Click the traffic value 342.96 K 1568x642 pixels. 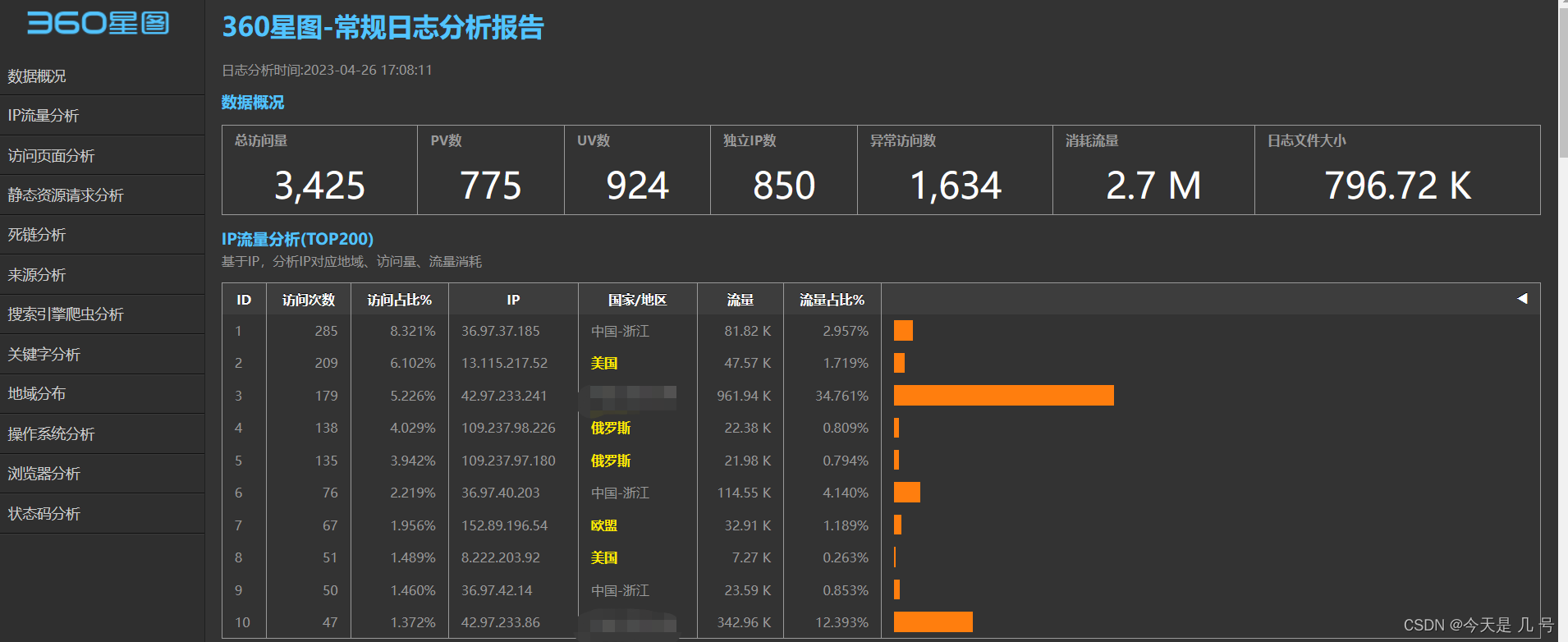tap(744, 622)
